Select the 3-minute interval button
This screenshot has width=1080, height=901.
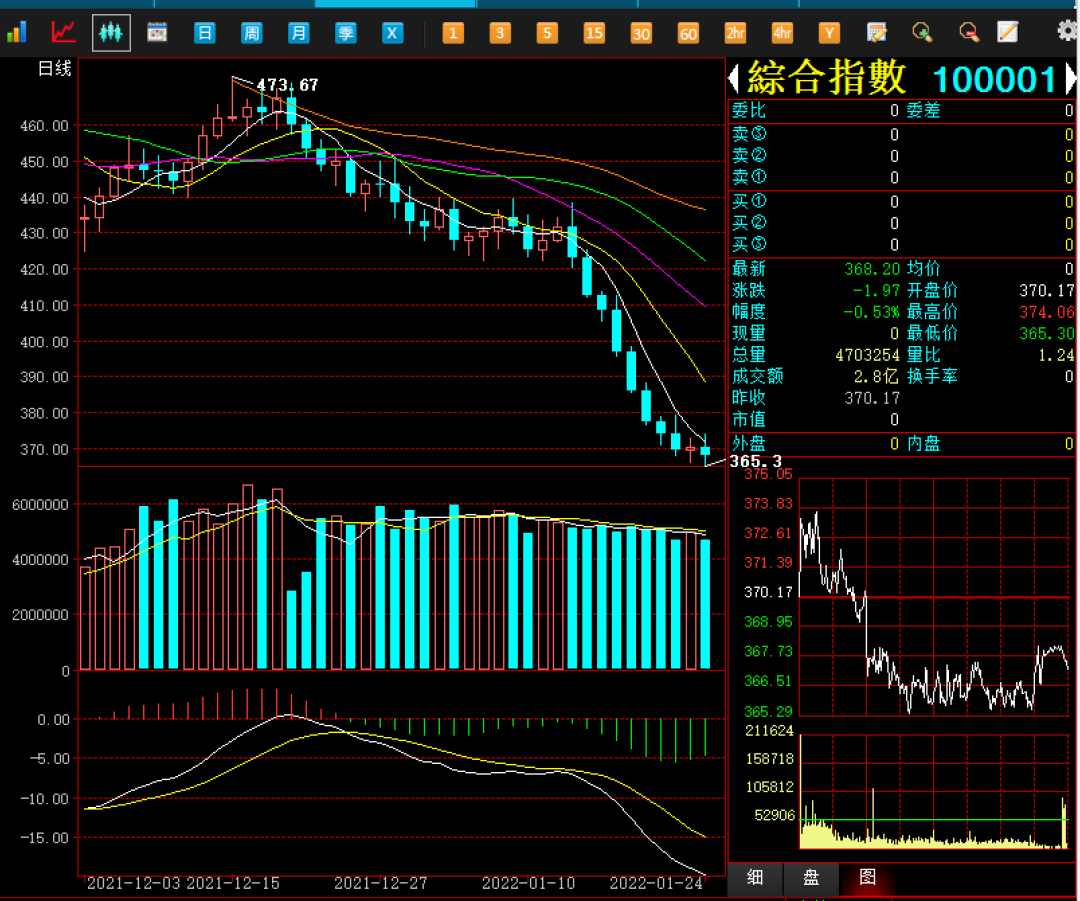500,32
